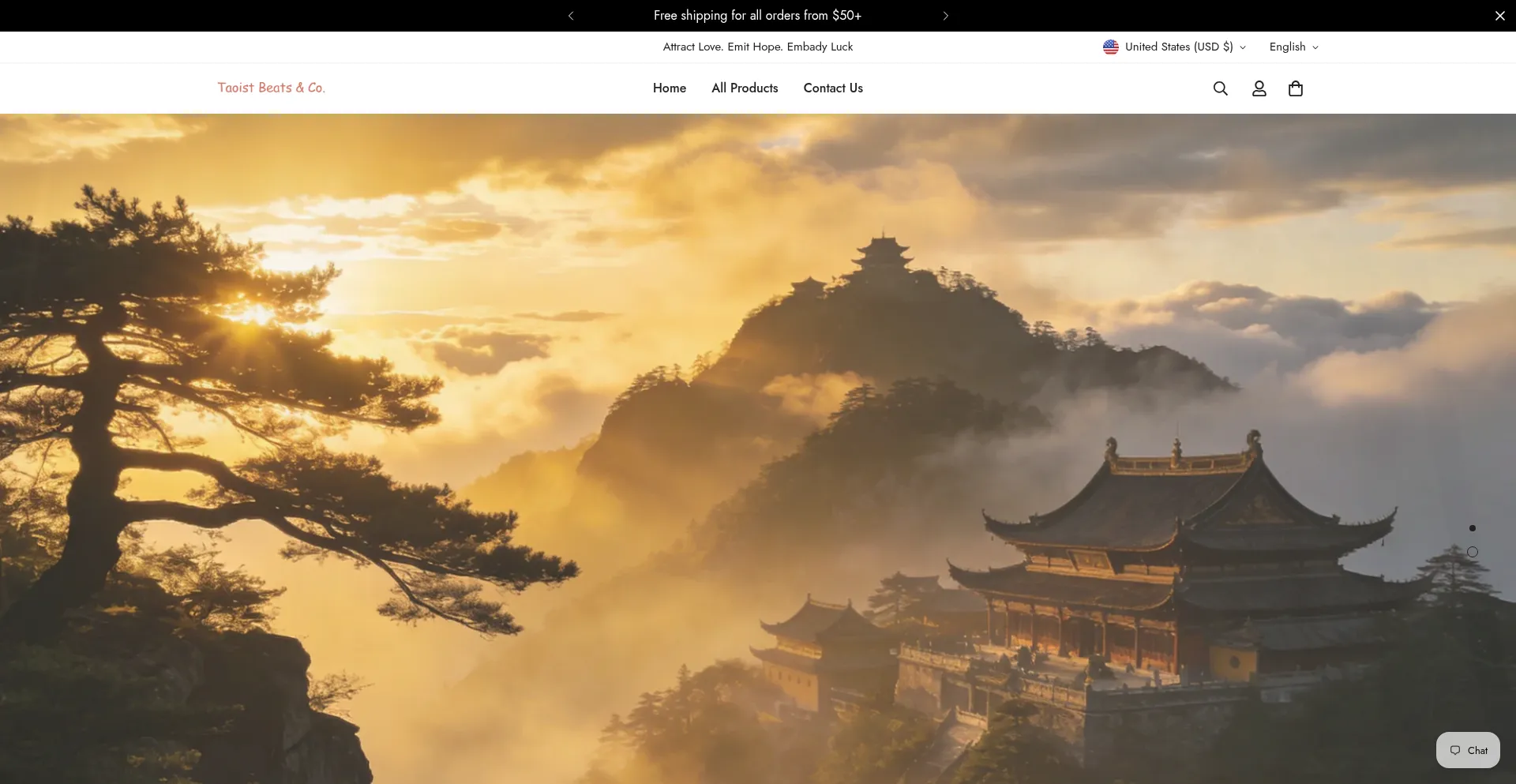Go to the Home menu item
The image size is (1516, 784).
point(670,88)
